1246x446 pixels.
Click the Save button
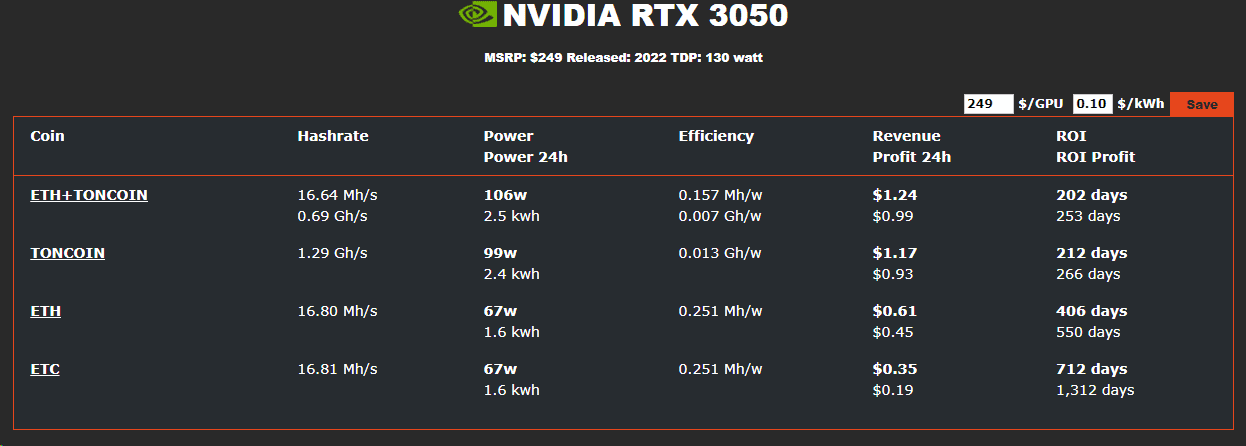coord(1202,104)
